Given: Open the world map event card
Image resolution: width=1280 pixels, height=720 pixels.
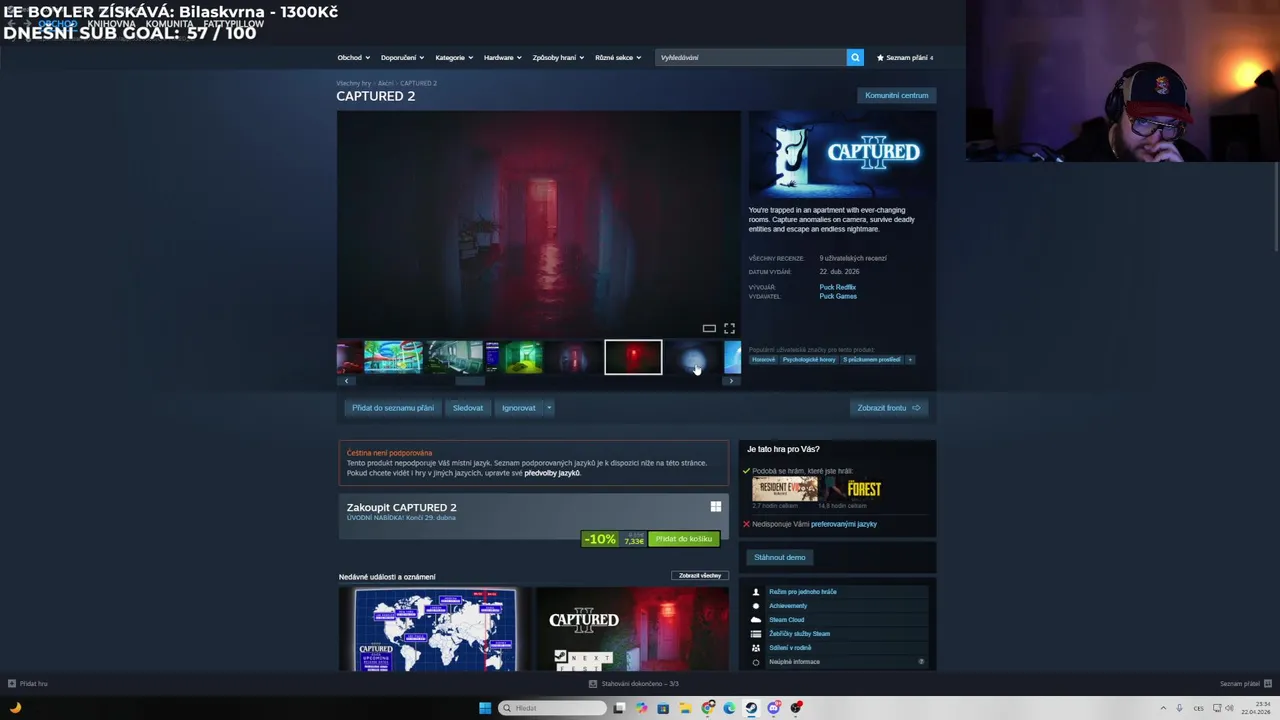Looking at the screenshot, I should [x=435, y=629].
